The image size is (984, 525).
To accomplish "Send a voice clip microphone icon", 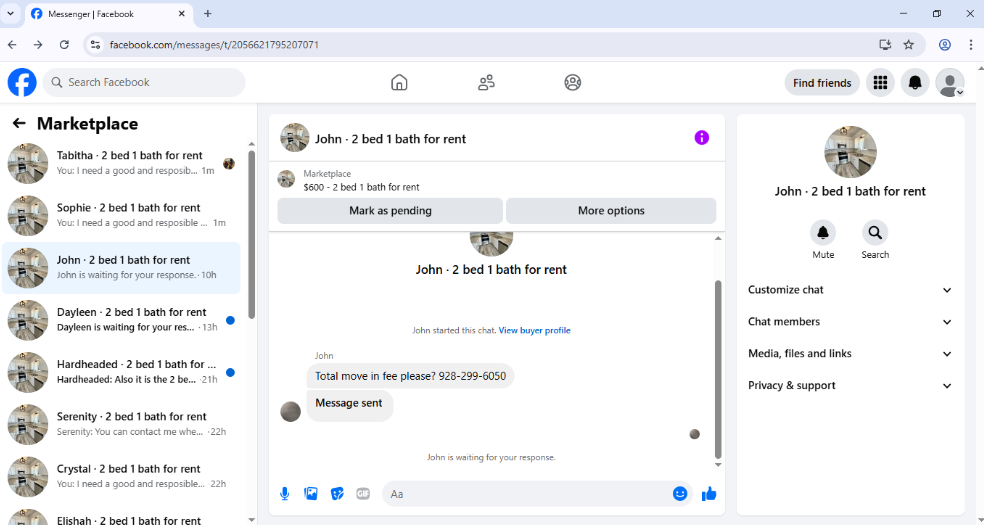I will tap(285, 494).
